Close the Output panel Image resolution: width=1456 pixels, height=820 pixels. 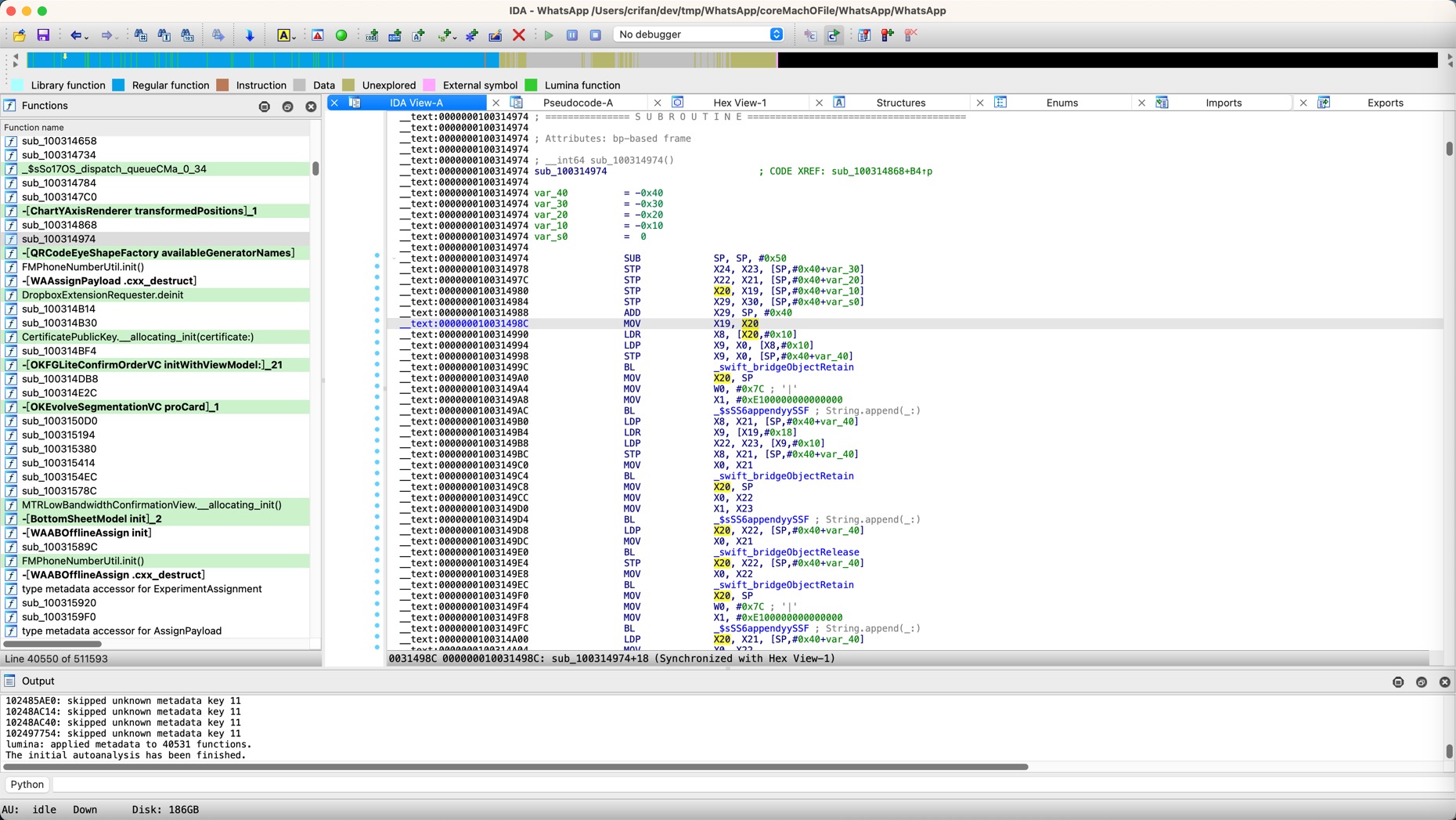pos(1445,682)
